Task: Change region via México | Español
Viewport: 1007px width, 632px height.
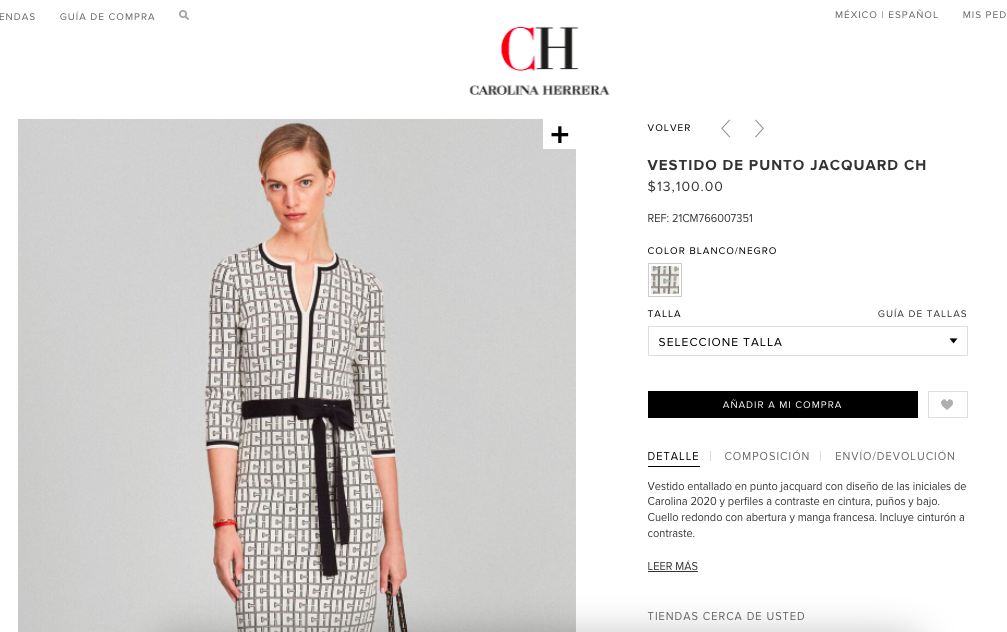Action: (x=886, y=15)
